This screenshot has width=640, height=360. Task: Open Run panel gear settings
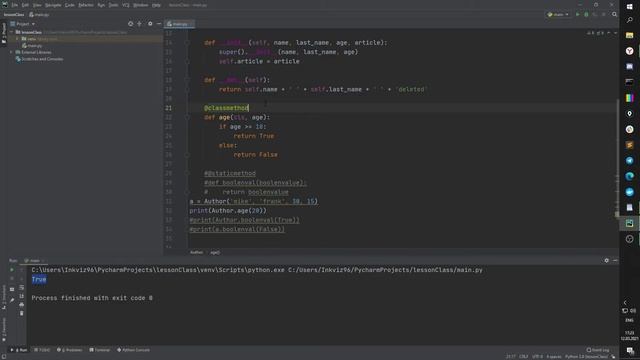(x=607, y=260)
